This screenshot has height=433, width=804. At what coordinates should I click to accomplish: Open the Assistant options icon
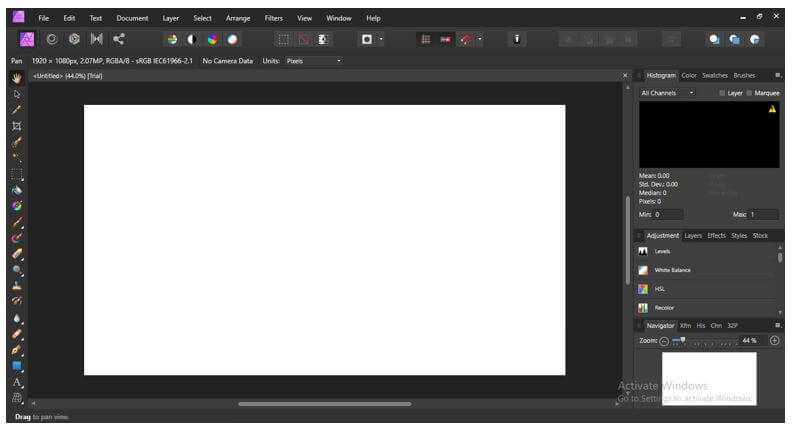[x=517, y=40]
